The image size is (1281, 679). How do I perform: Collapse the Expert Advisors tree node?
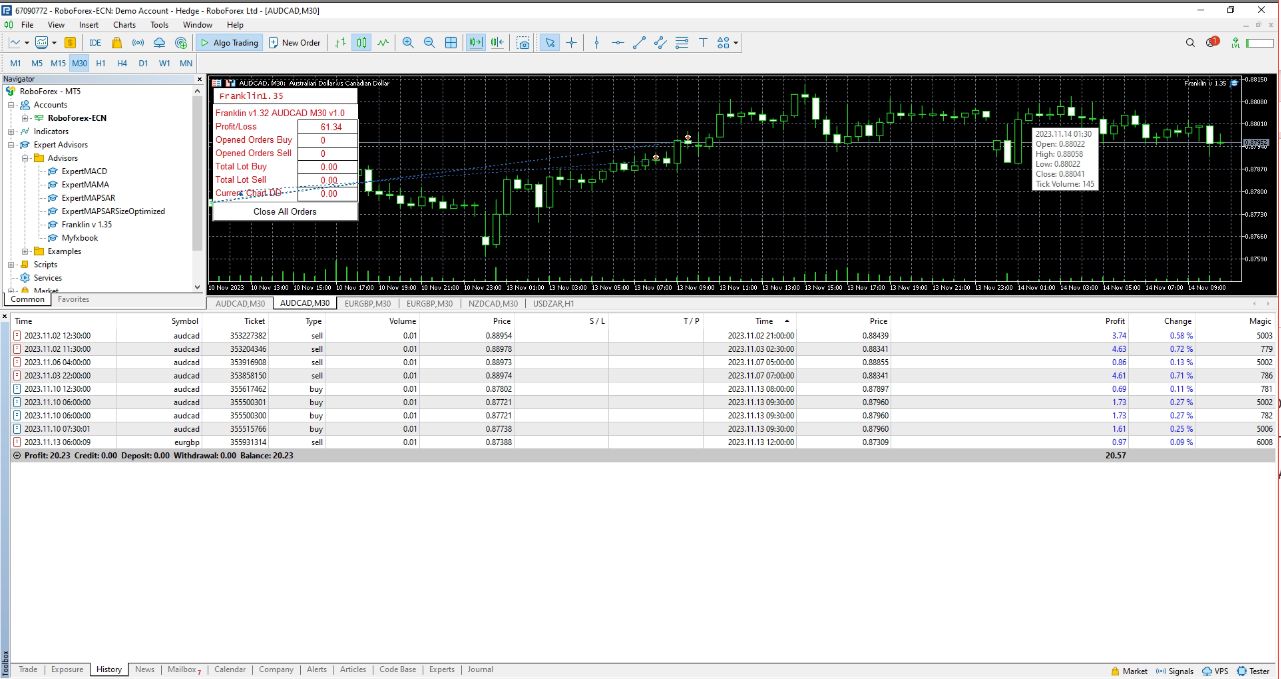pos(11,145)
